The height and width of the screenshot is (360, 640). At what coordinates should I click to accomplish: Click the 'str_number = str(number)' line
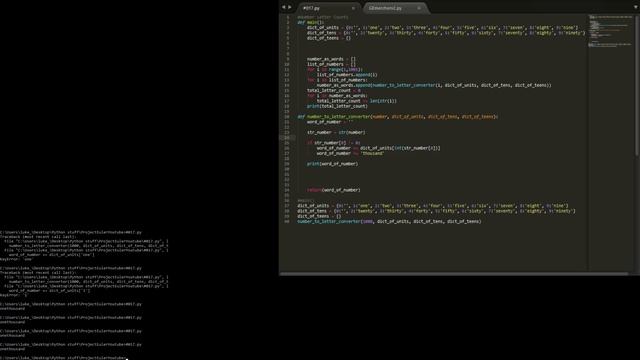336,132
